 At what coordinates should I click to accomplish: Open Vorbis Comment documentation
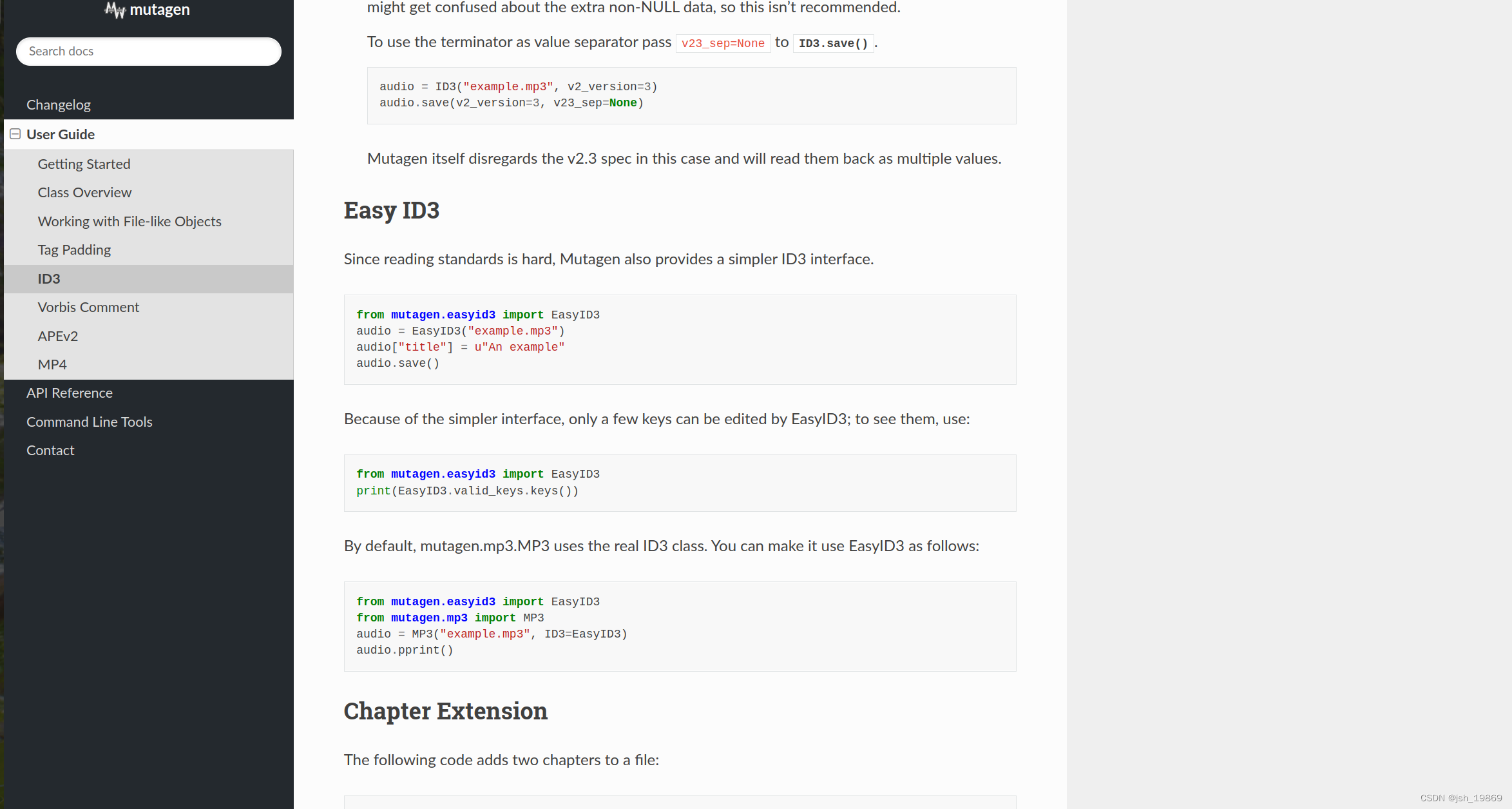pos(88,307)
